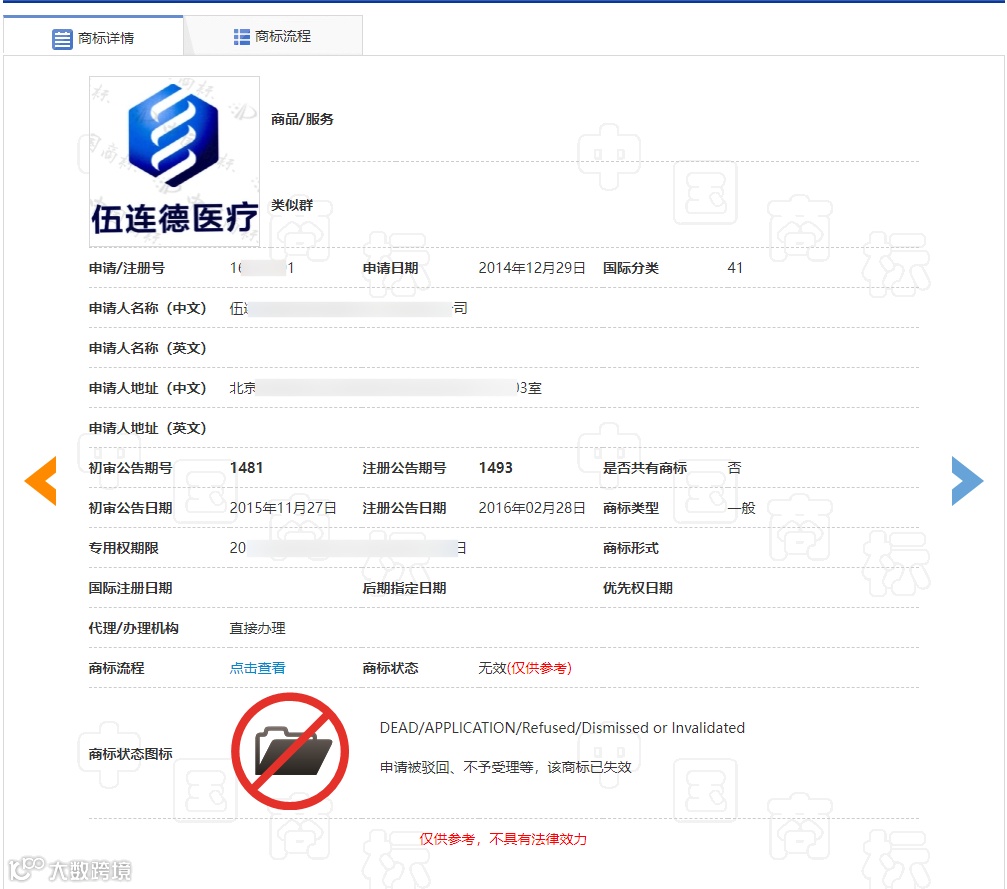Click the 国际注册日期 label
The width and height of the screenshot is (1007, 889).
pyautogui.click(x=130, y=588)
